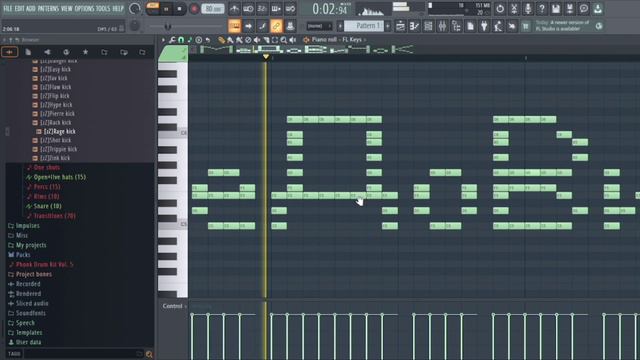This screenshot has width=640, height=360.
Task: Open the Mixer view icon
Action: pos(442,26)
